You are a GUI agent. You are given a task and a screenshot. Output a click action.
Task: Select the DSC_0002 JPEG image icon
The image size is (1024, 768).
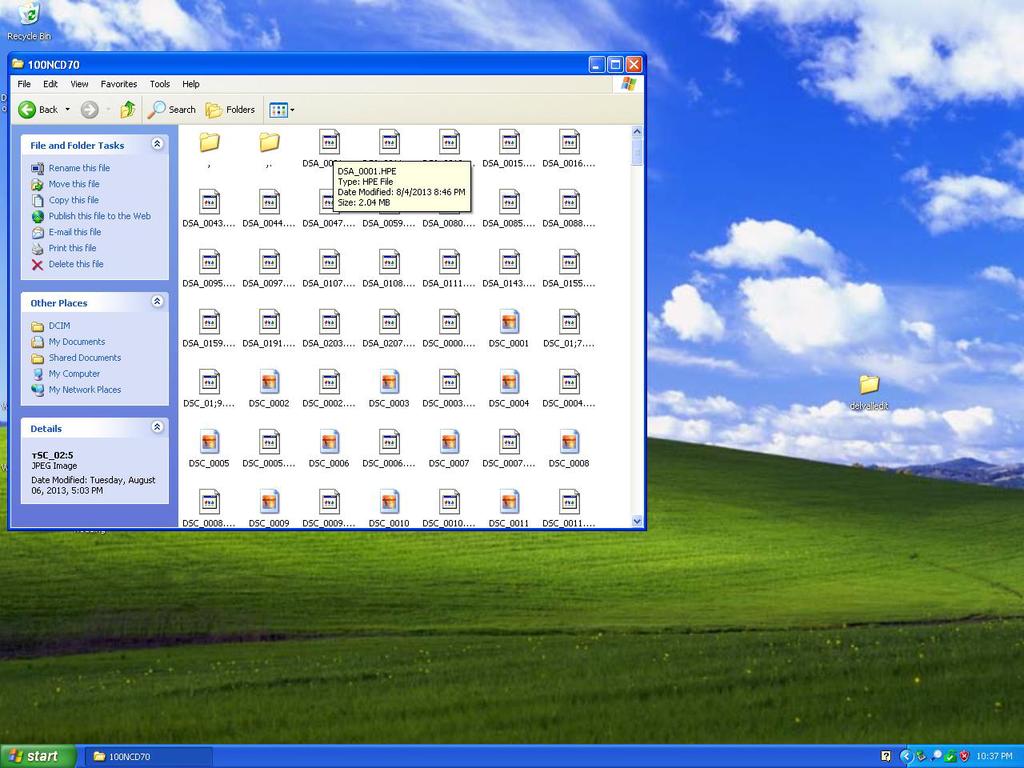269,382
